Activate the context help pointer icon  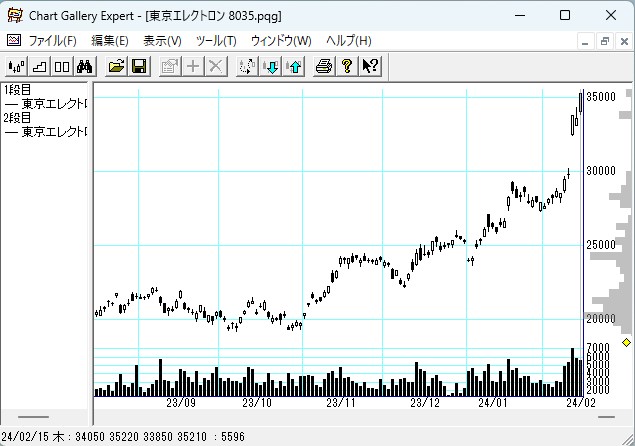coord(370,67)
